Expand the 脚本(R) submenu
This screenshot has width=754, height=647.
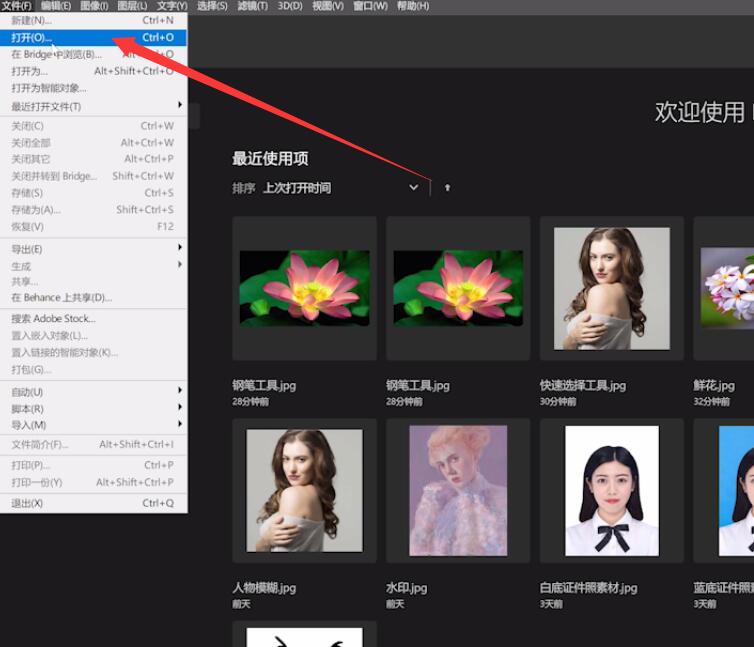[93, 408]
